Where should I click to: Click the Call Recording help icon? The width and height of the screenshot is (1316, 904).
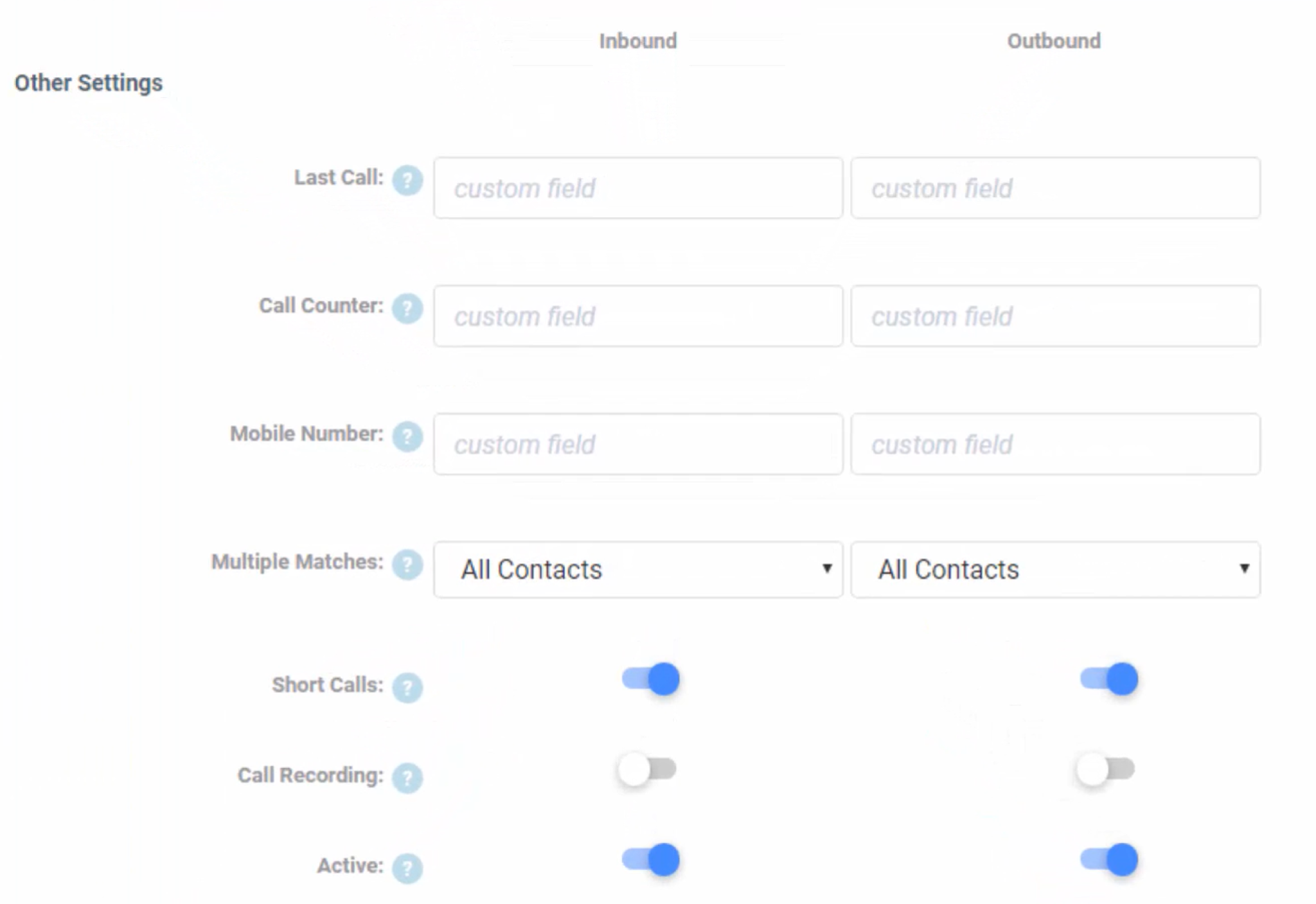tap(407, 778)
